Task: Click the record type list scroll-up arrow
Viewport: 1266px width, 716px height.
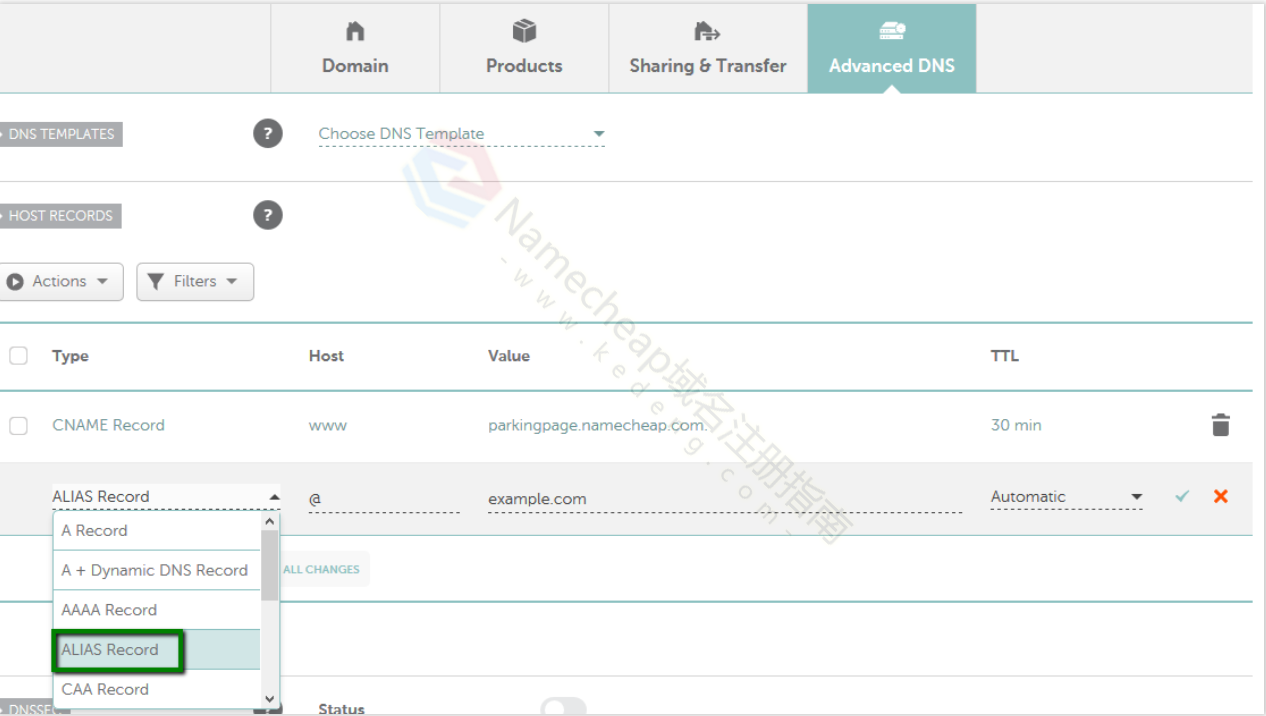Action: pos(269,521)
